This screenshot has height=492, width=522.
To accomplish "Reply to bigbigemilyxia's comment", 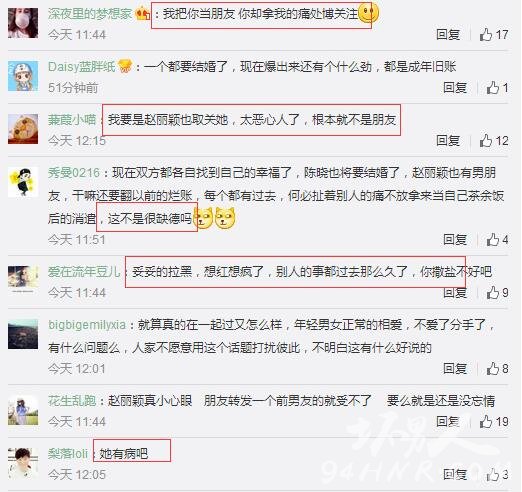I will [x=455, y=368].
